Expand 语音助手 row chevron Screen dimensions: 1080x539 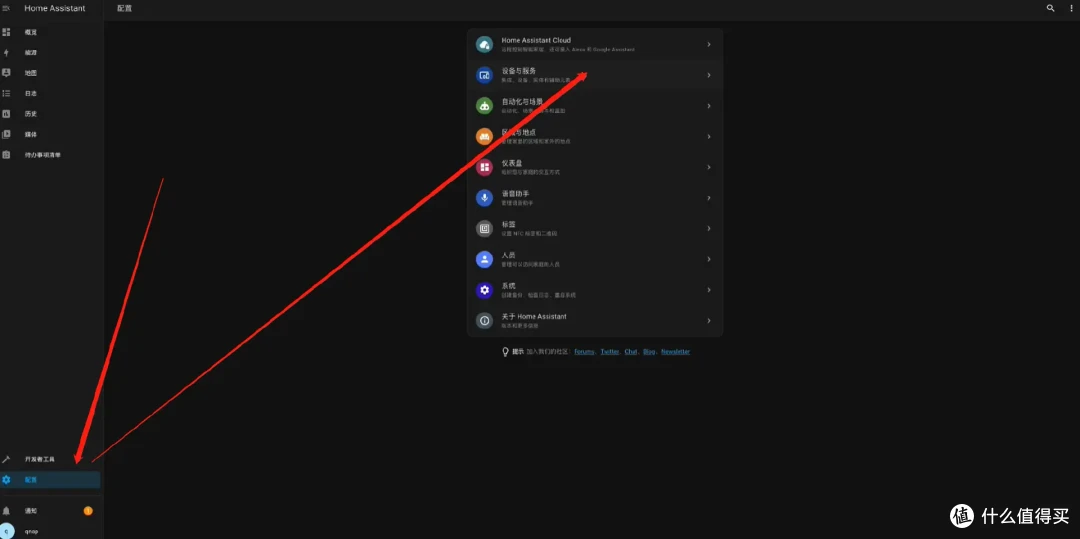click(x=709, y=198)
